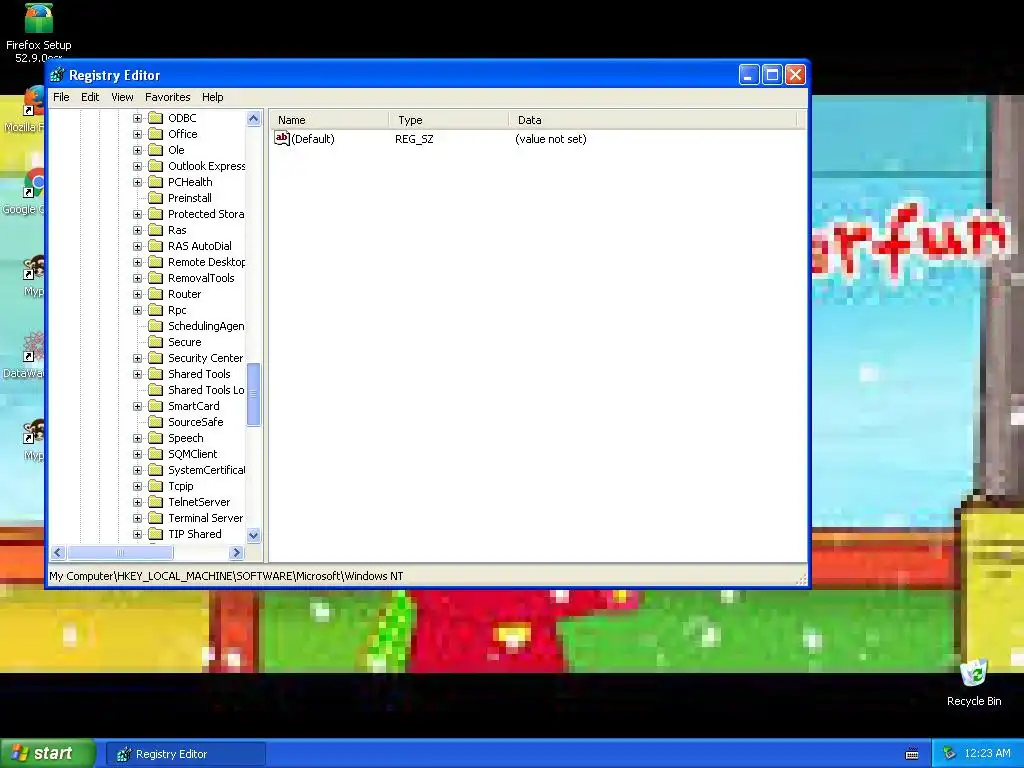Open the View menu
Viewport: 1024px width, 768px height.
(x=122, y=97)
